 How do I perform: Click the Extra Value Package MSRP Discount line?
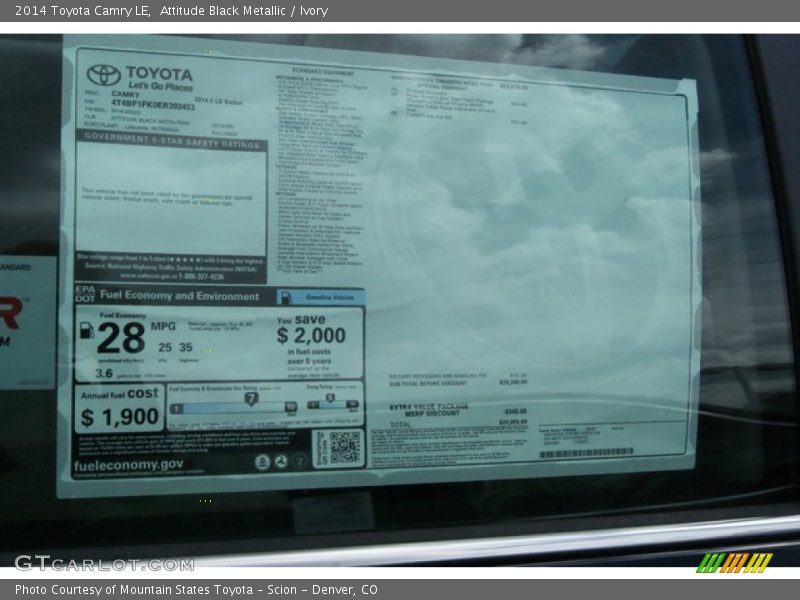[x=430, y=409]
